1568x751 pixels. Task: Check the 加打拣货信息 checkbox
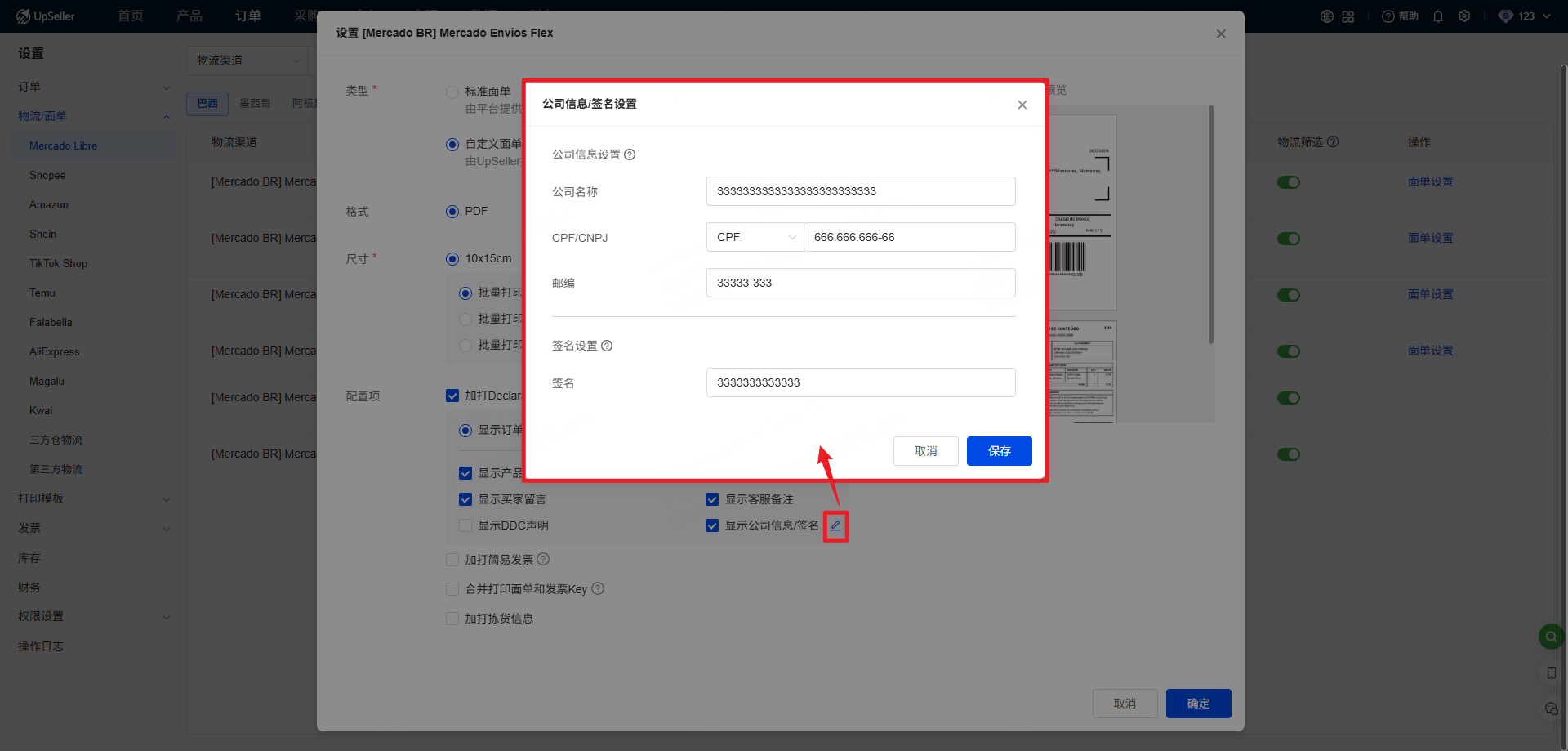click(x=452, y=619)
